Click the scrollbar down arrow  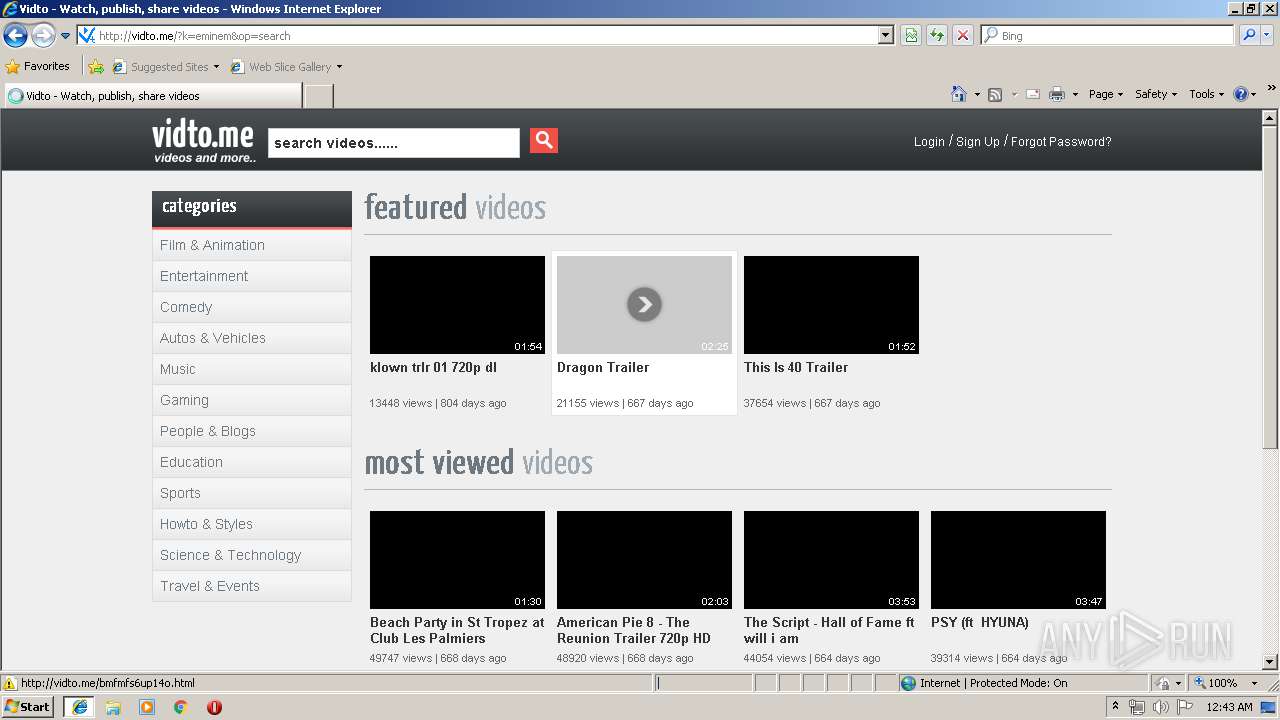[x=1270, y=662]
